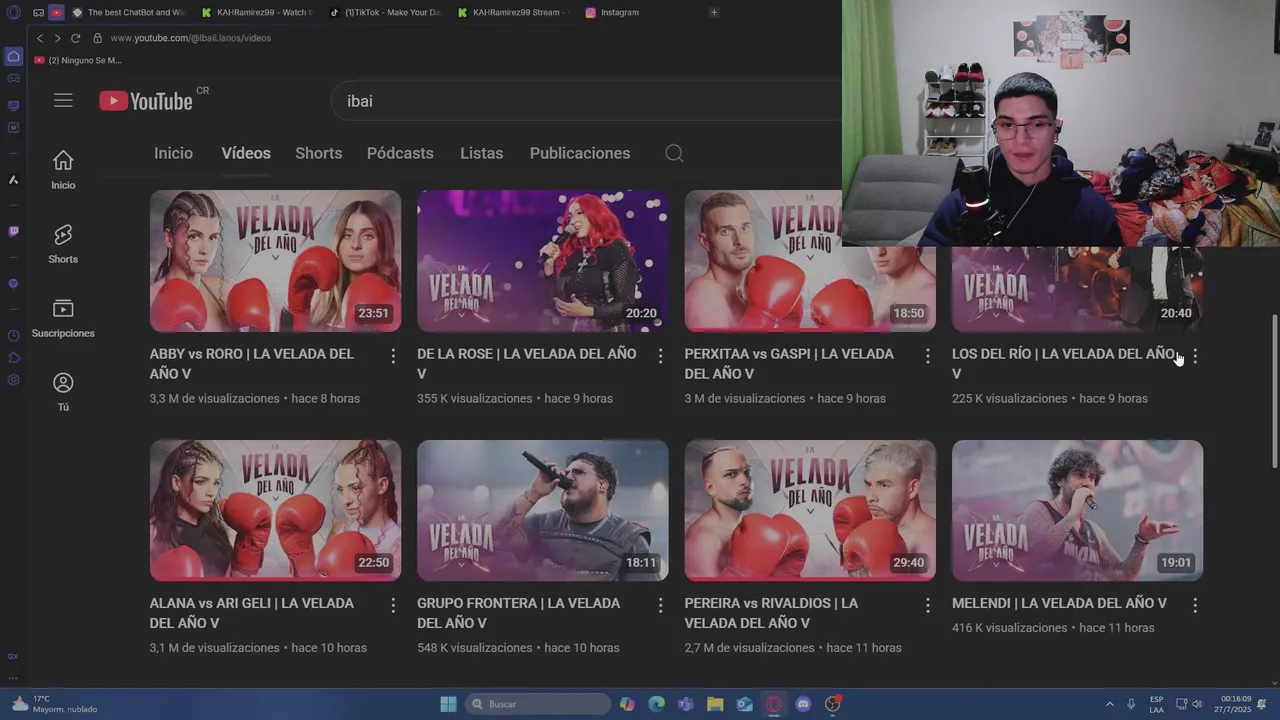Switch to the Publicaciones channel tab
This screenshot has width=1280, height=720.
click(580, 153)
